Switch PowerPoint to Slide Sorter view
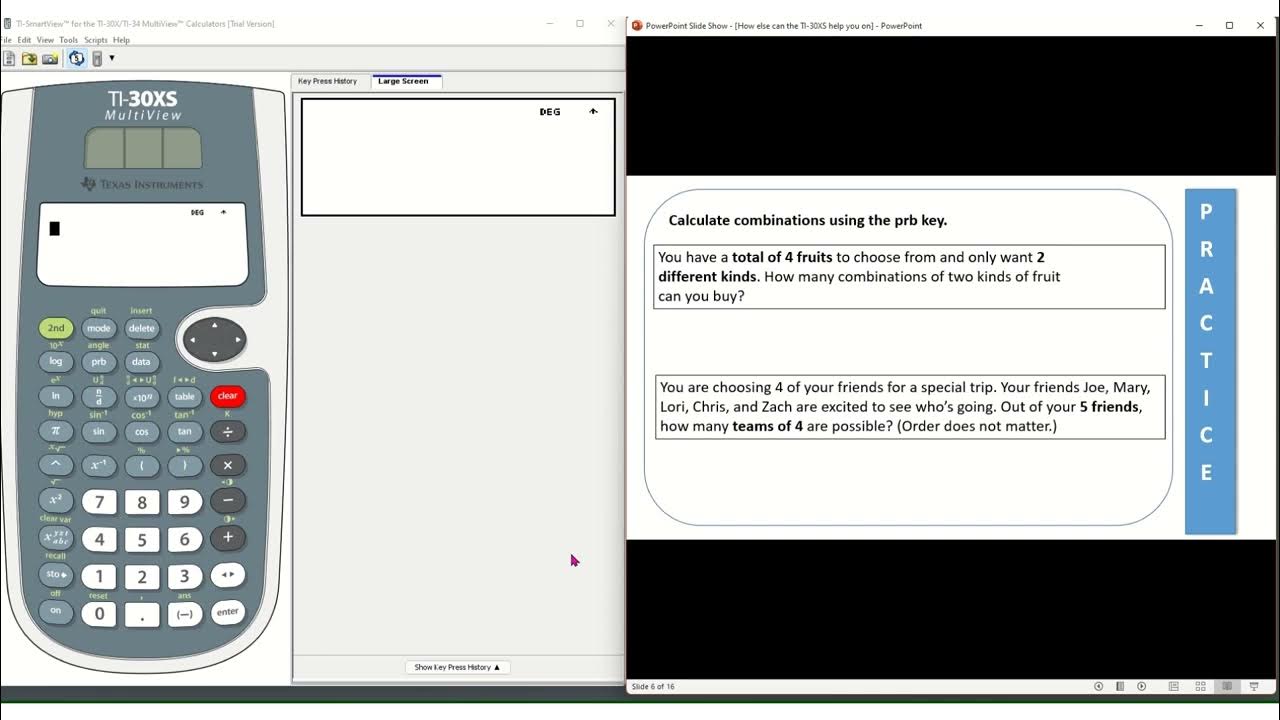 coord(1199,686)
